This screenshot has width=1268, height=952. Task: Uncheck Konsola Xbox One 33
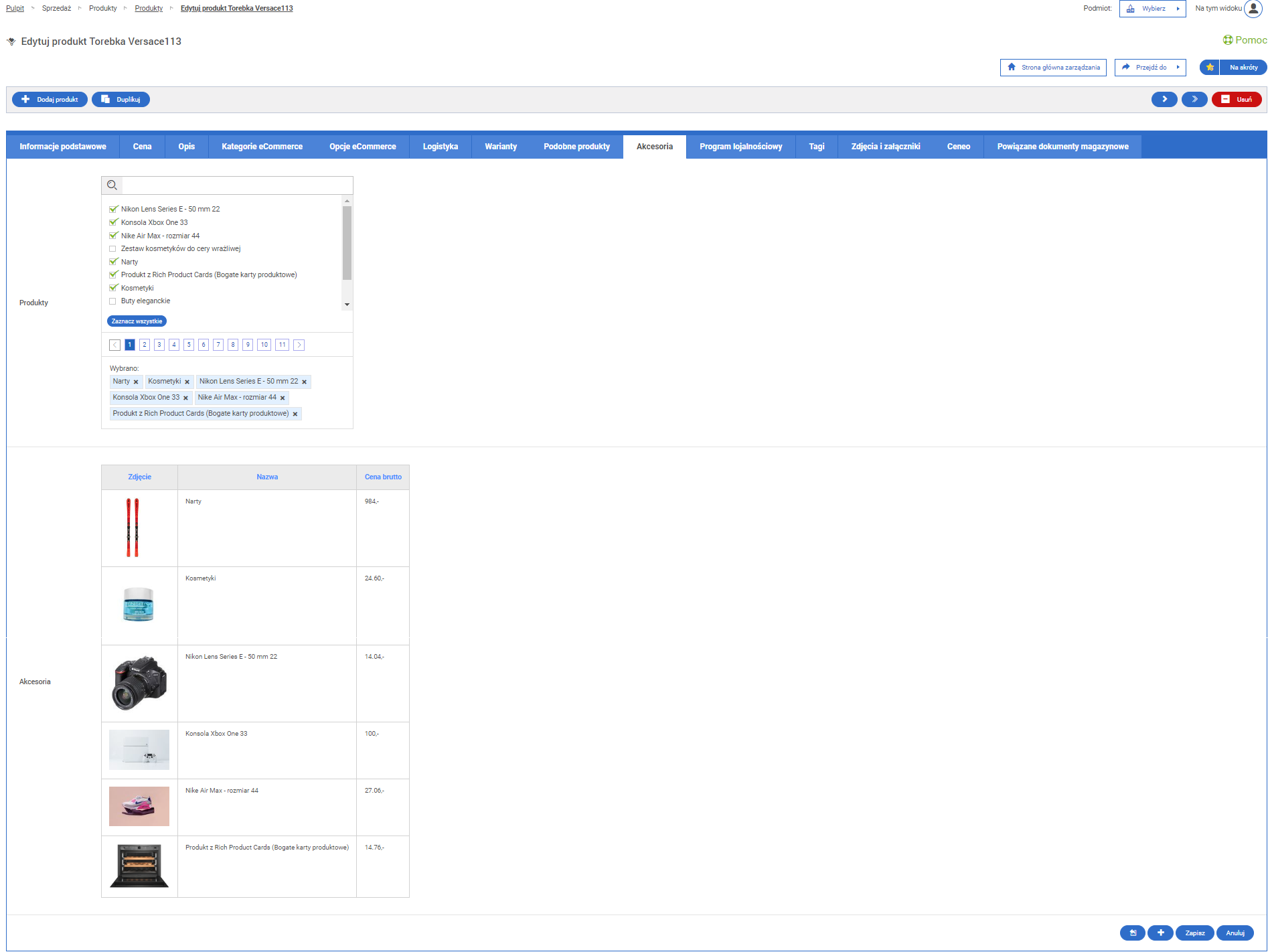tap(113, 222)
